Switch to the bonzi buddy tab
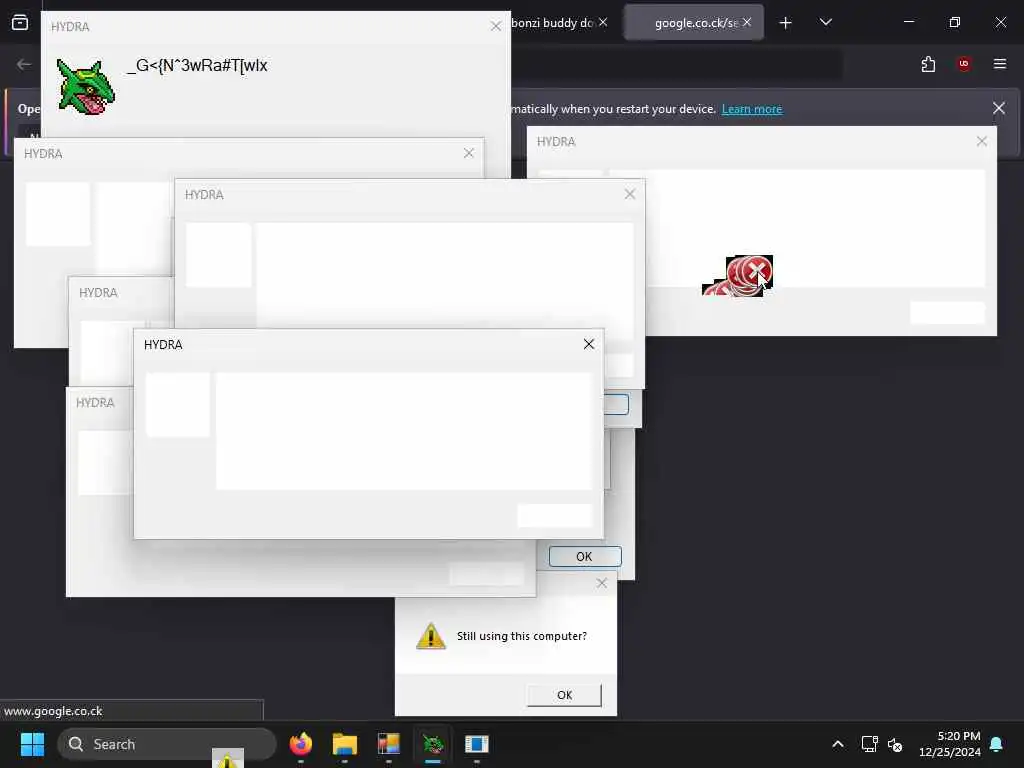Image resolution: width=1024 pixels, height=768 pixels. [552, 23]
